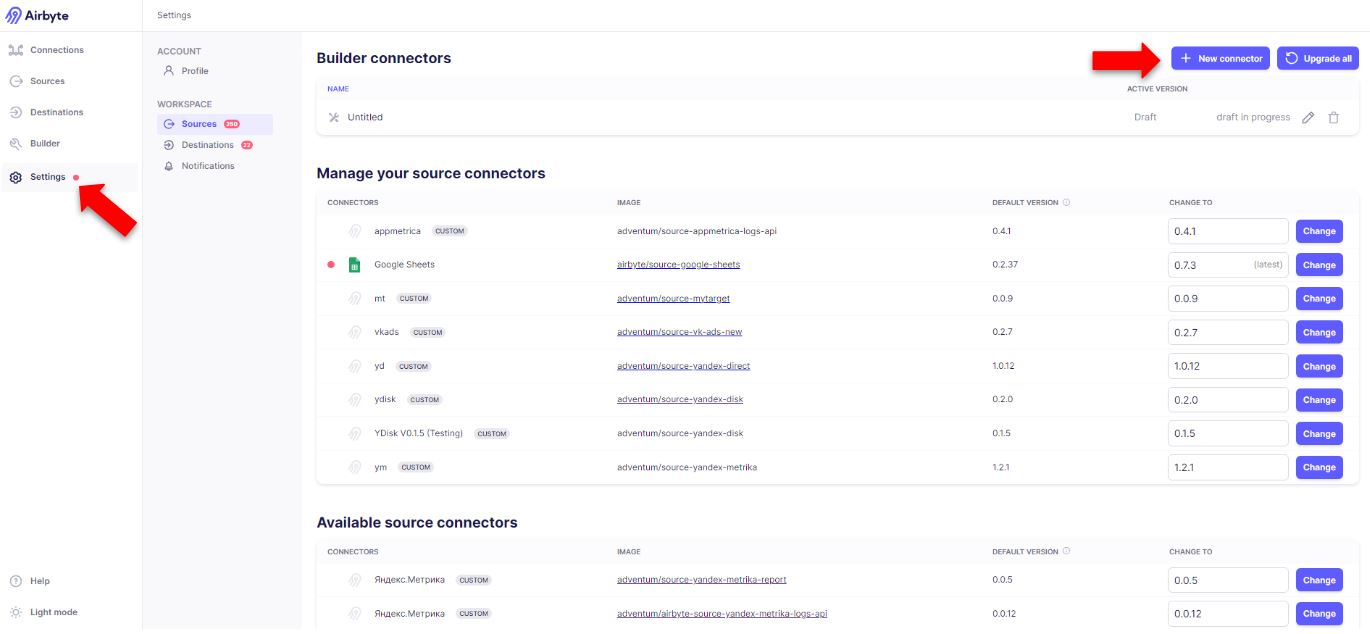Screen dimensions: 1370x634
Task: Click the adventum/source-appmetrica-logs-api image text
Action: pyautogui.click(x=697, y=231)
